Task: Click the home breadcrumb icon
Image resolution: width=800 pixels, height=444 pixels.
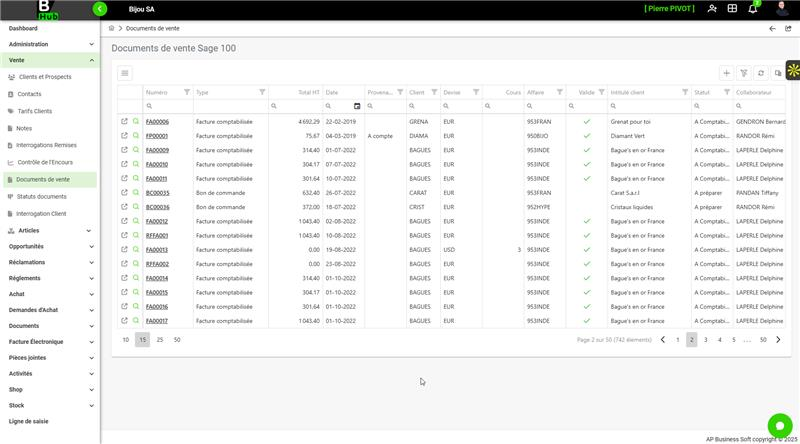Action: [x=111, y=29]
